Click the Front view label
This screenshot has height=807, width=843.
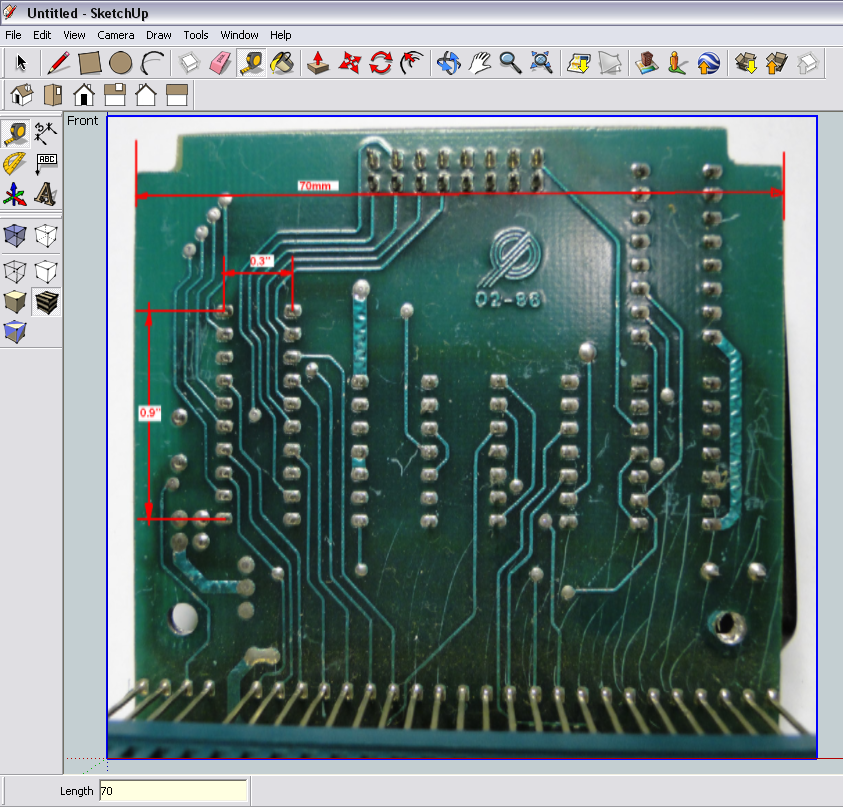pos(82,121)
